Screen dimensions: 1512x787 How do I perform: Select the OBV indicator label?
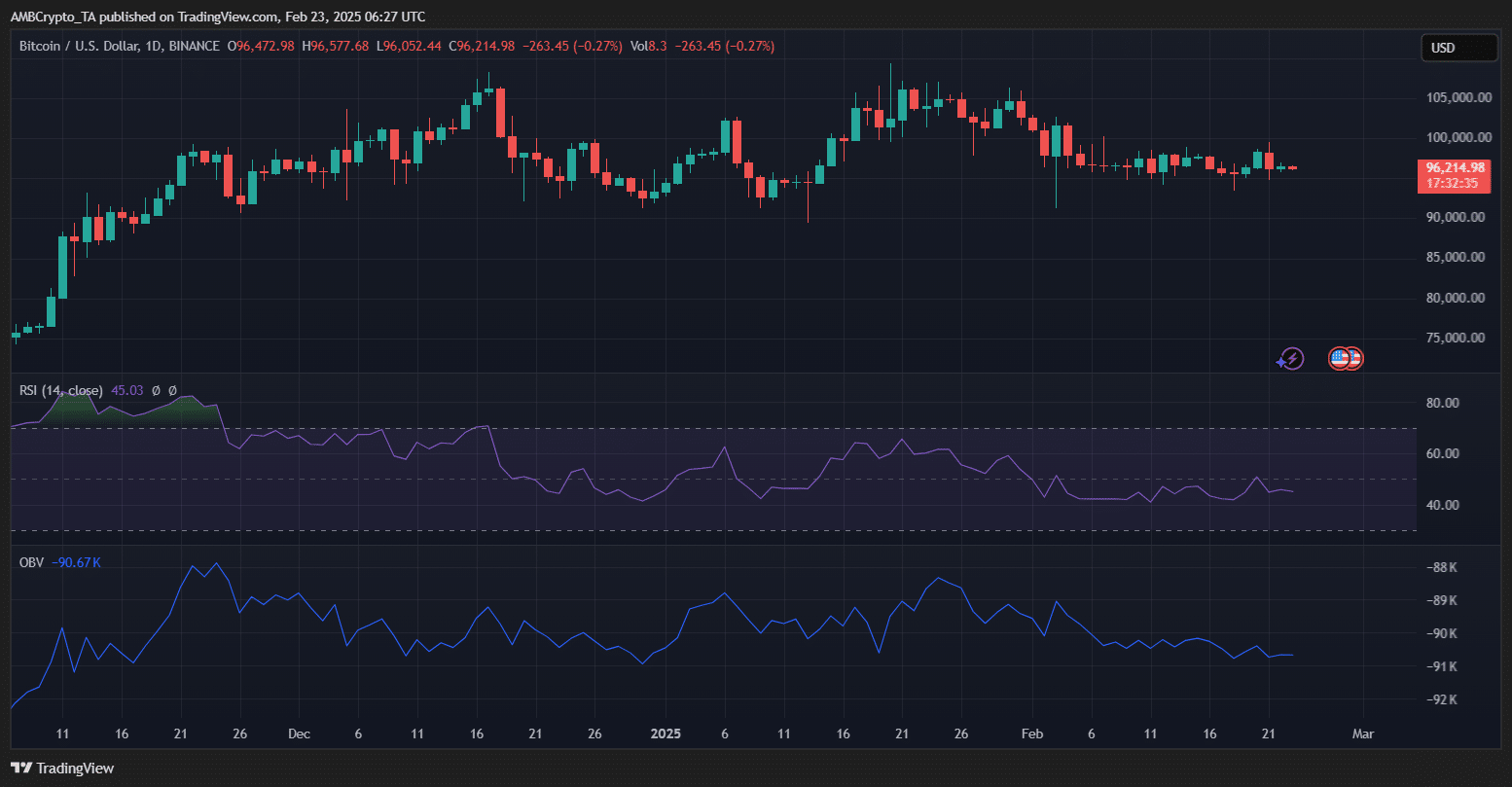pos(31,561)
